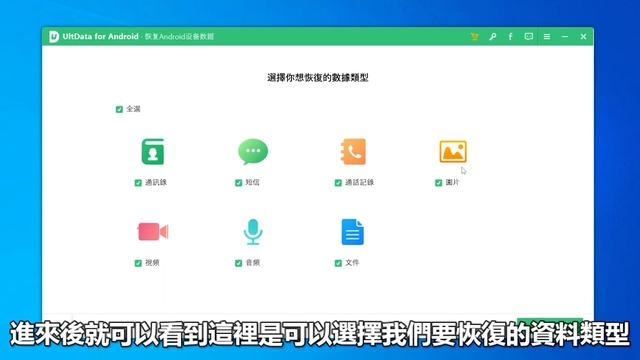Uncheck the Contacts (通訊錄) checkbox

click(138, 183)
